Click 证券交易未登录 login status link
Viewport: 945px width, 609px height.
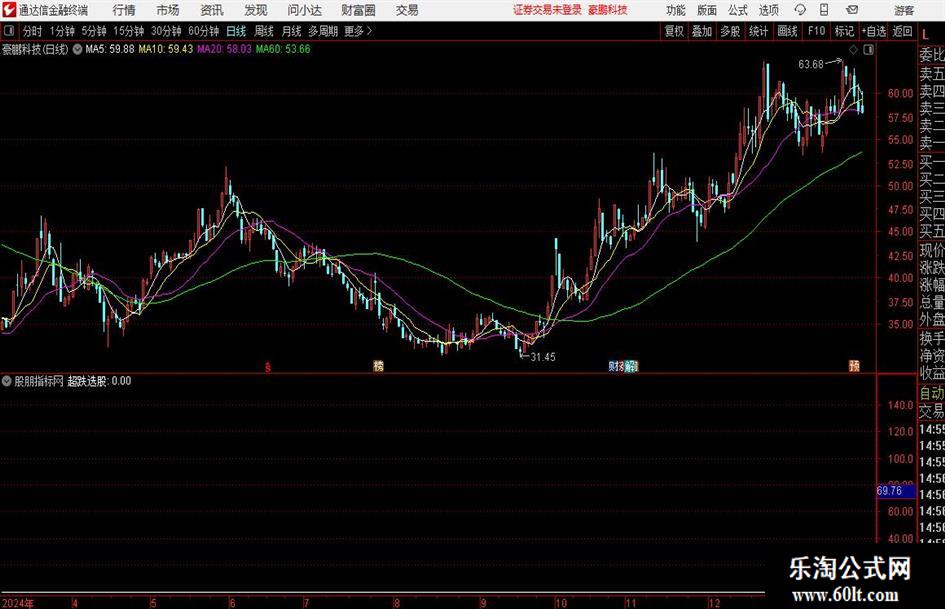547,10
